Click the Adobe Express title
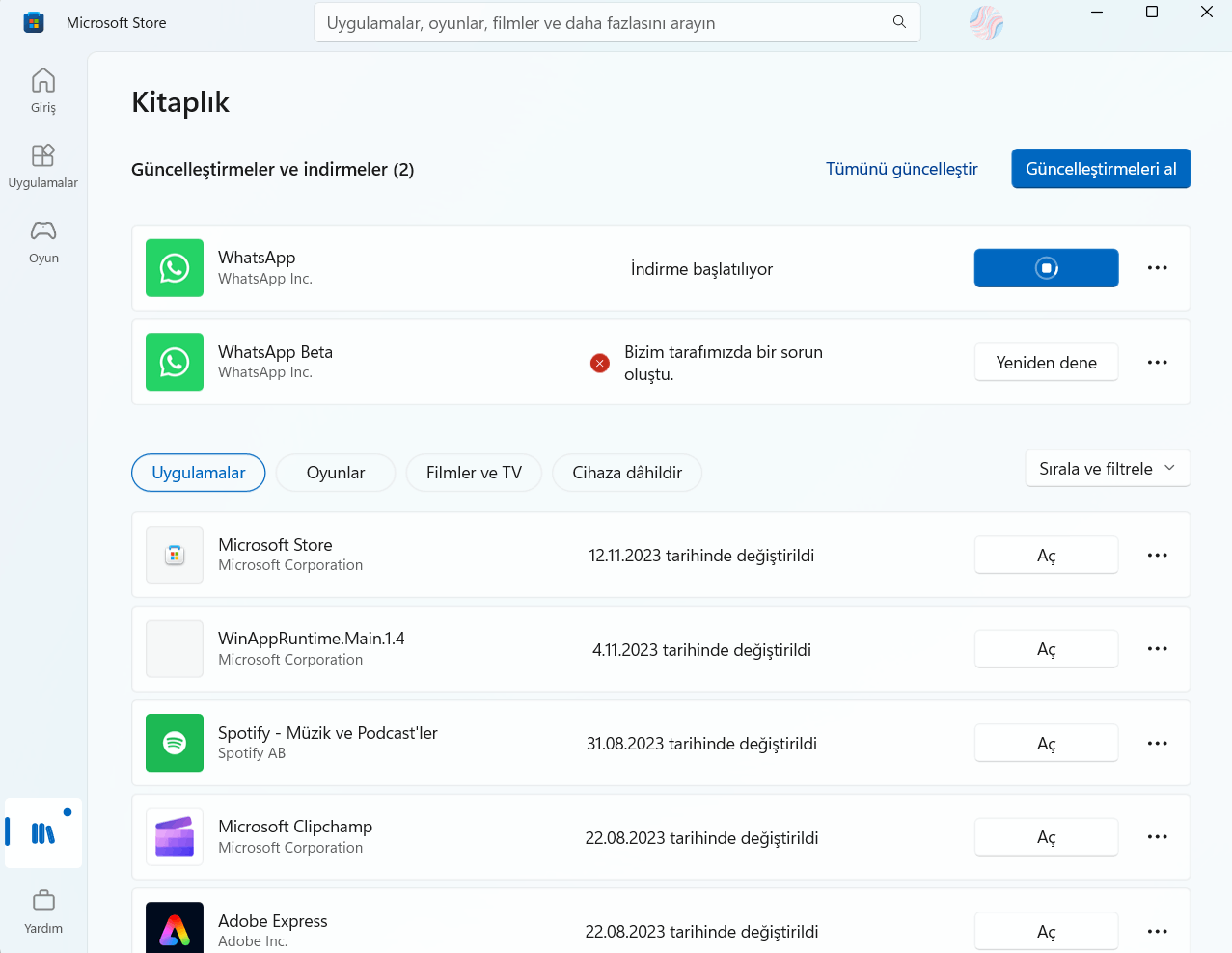 pos(273,921)
